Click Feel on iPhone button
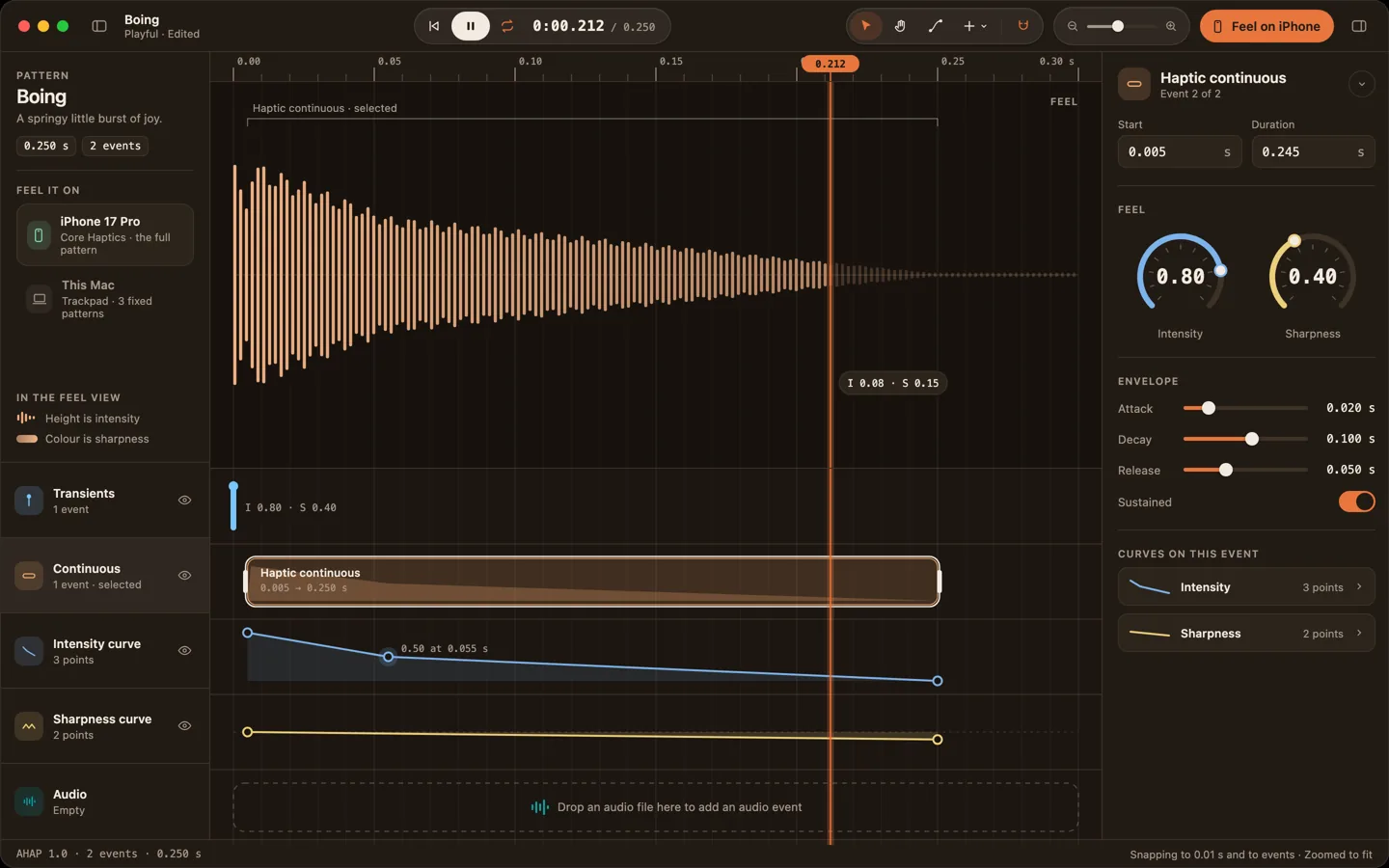 [1266, 26]
